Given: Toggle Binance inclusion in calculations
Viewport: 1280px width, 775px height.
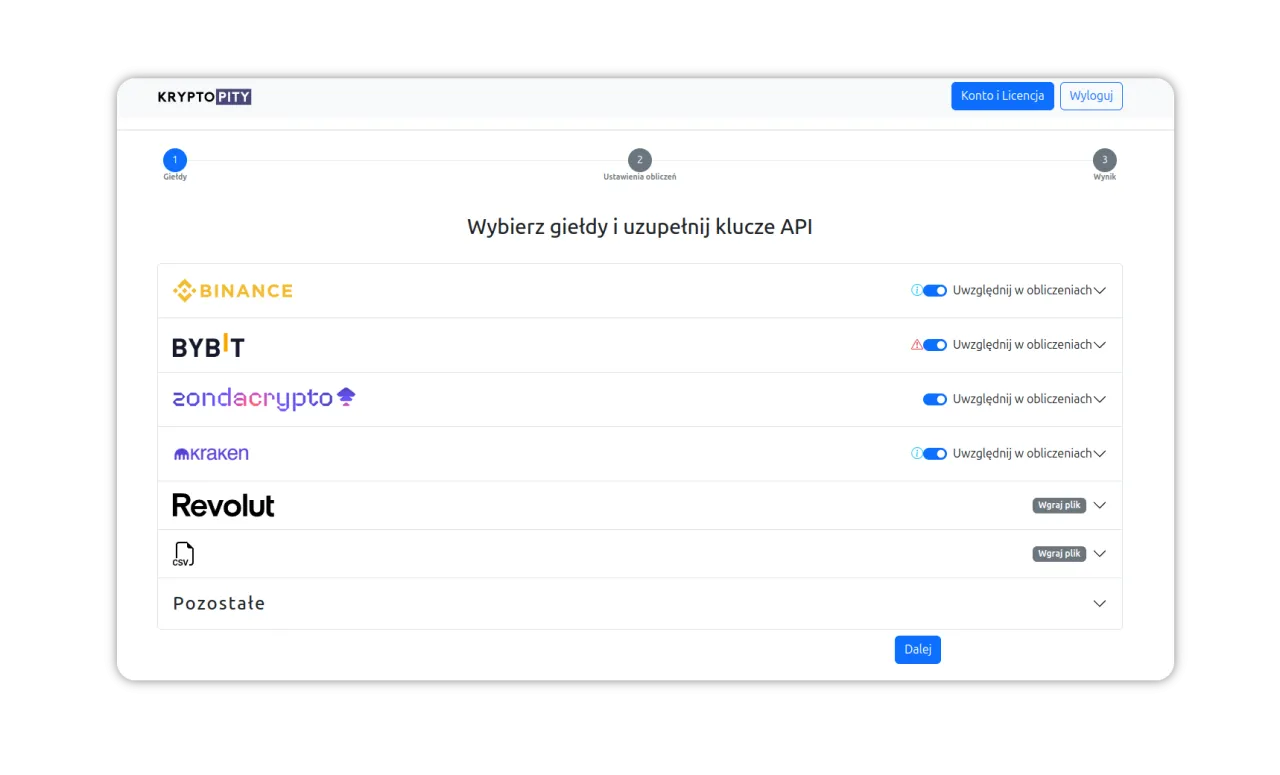Looking at the screenshot, I should click(x=935, y=290).
